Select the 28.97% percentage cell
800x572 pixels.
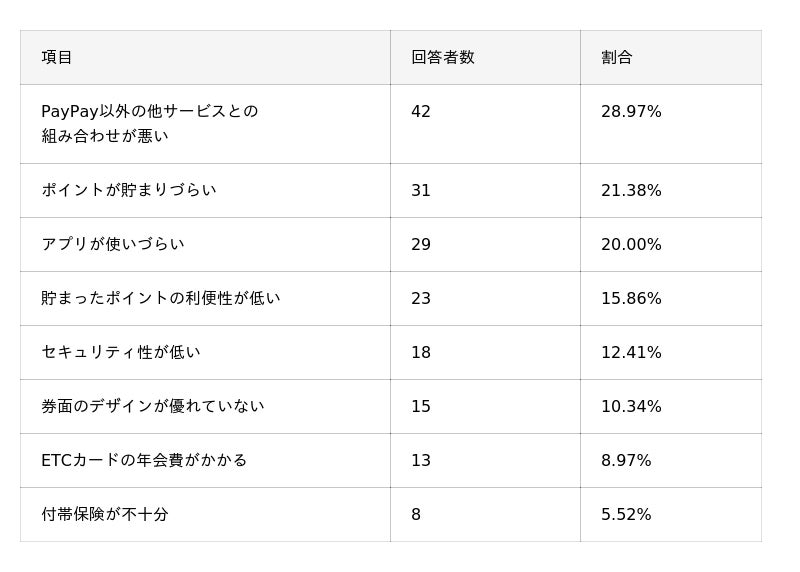pyautogui.click(x=631, y=112)
